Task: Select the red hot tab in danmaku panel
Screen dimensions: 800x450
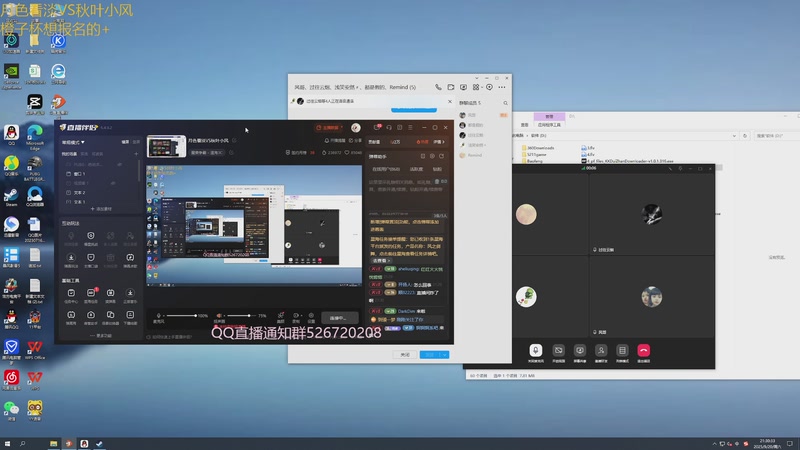Action: (422, 142)
